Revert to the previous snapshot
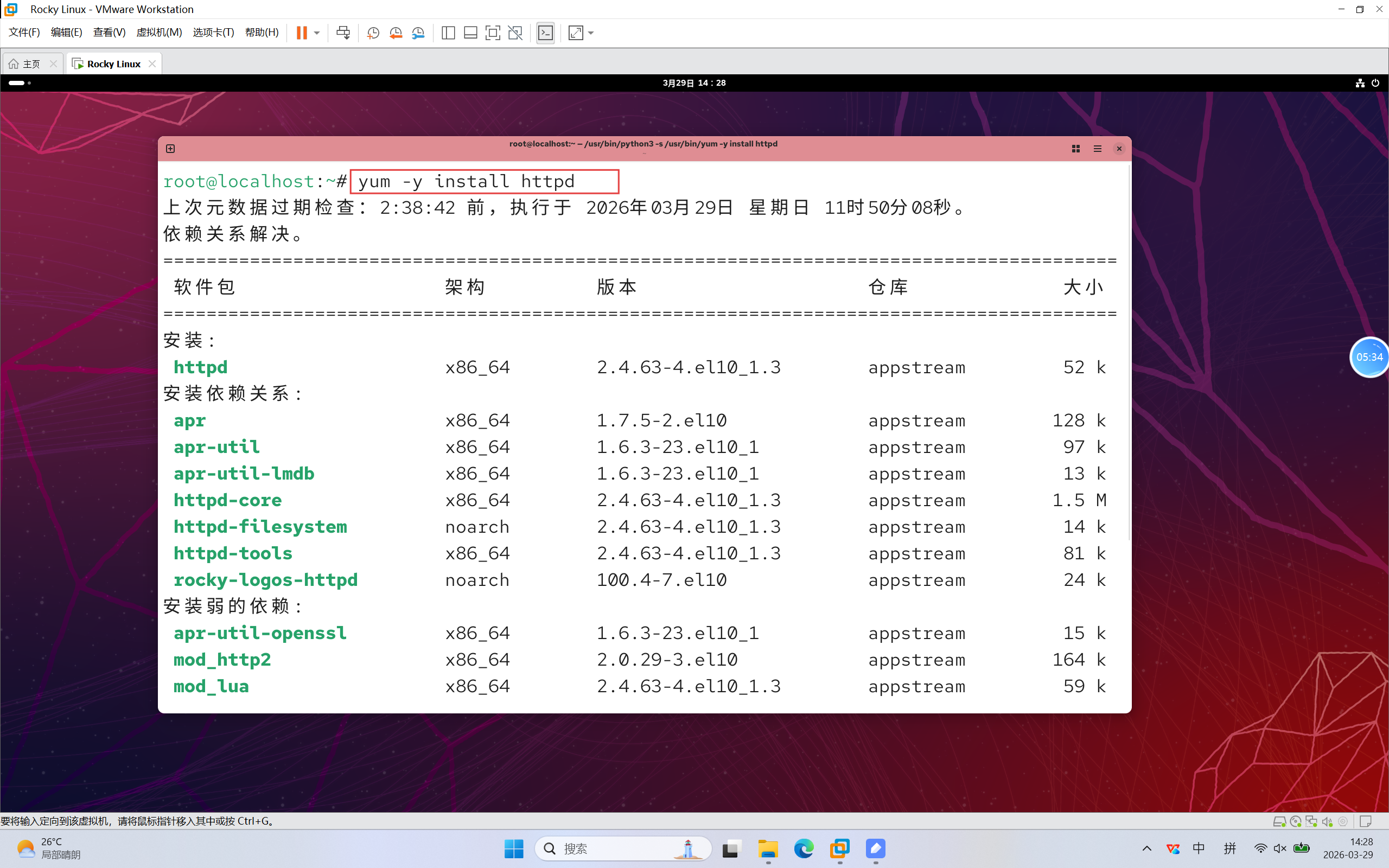This screenshot has width=1389, height=868. [x=396, y=33]
